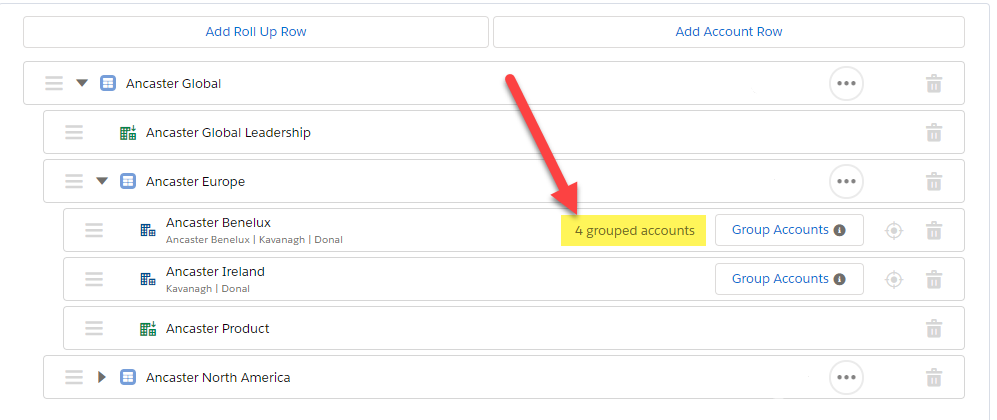Open more options for Ancaster Europe
997x420 pixels.
tap(846, 181)
